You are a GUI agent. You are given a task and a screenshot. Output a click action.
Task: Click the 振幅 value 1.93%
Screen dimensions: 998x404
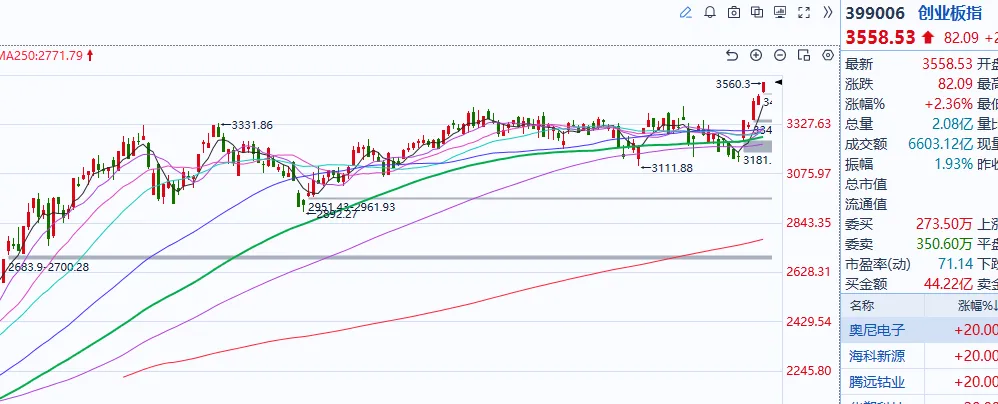[x=953, y=164]
